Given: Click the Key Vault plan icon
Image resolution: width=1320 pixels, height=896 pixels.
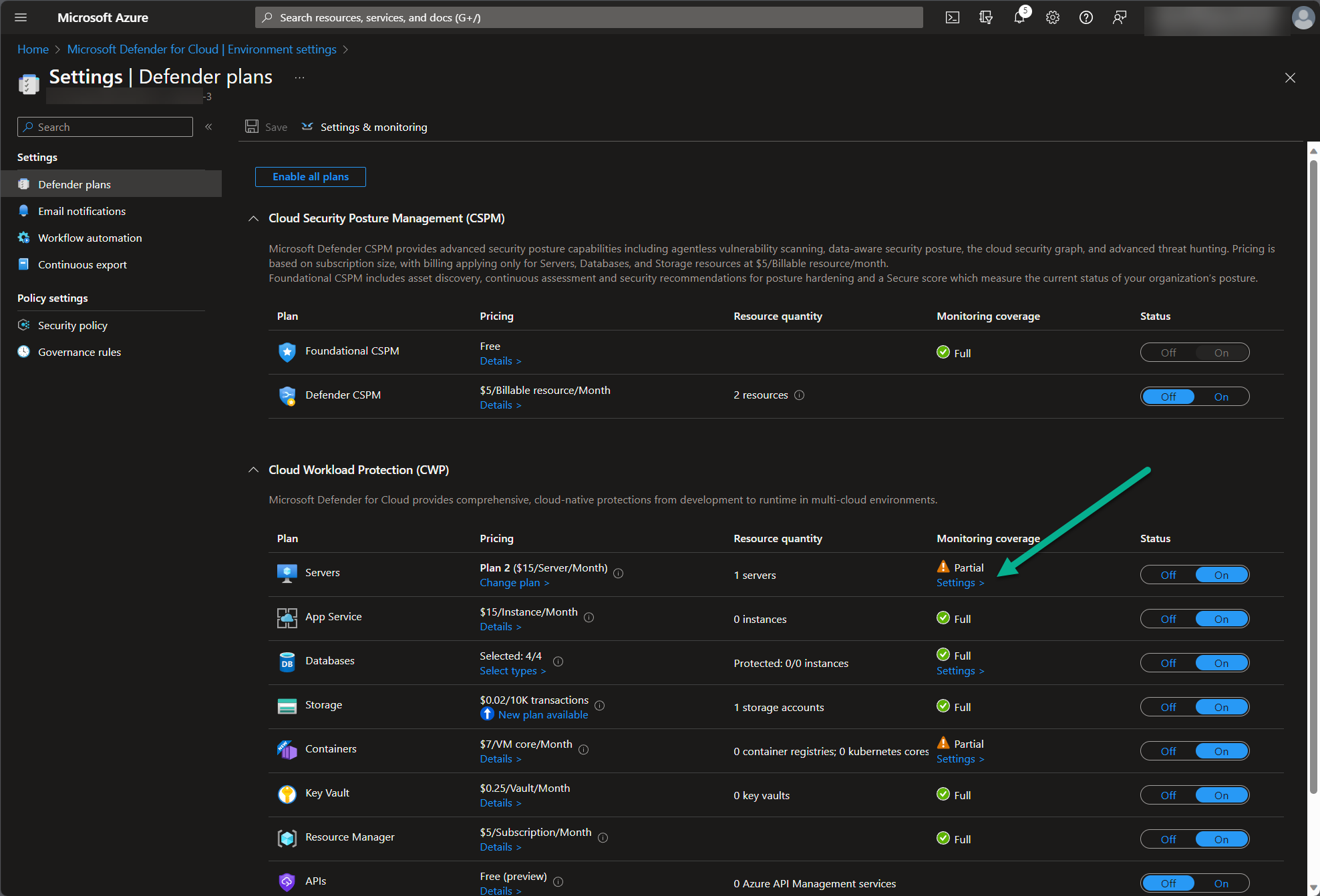Looking at the screenshot, I should (x=287, y=795).
